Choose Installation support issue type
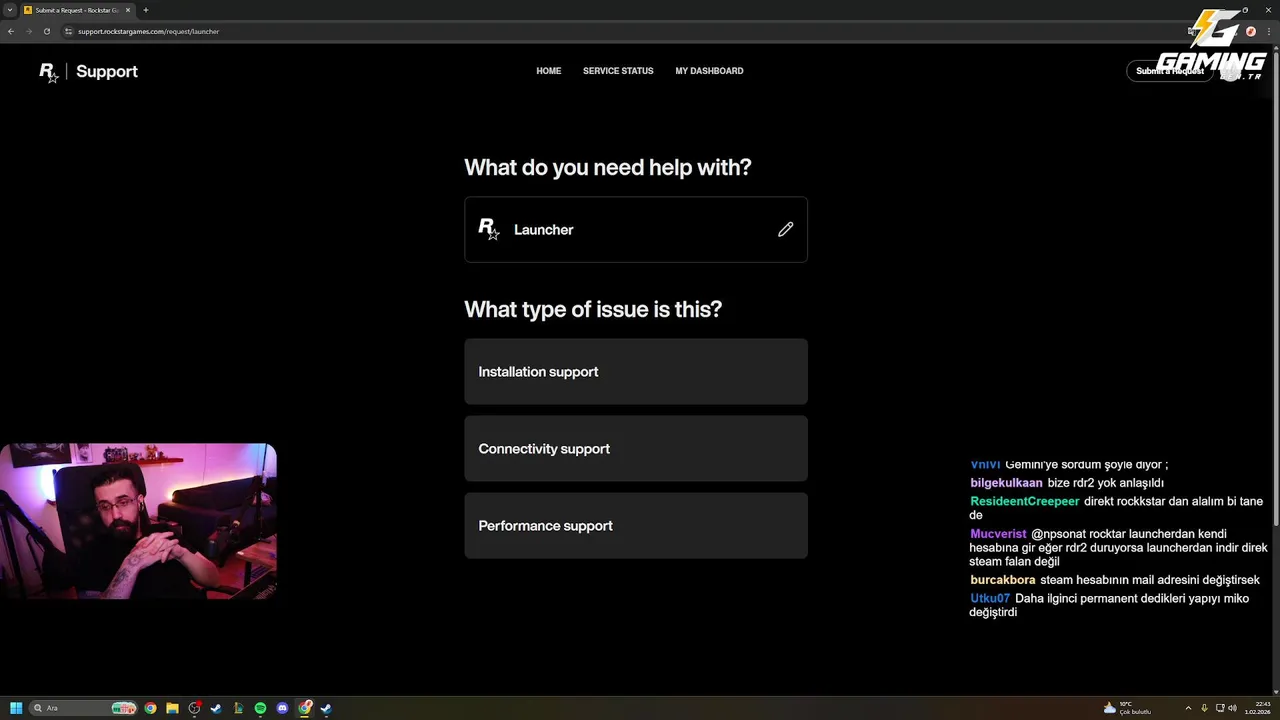 click(x=636, y=371)
